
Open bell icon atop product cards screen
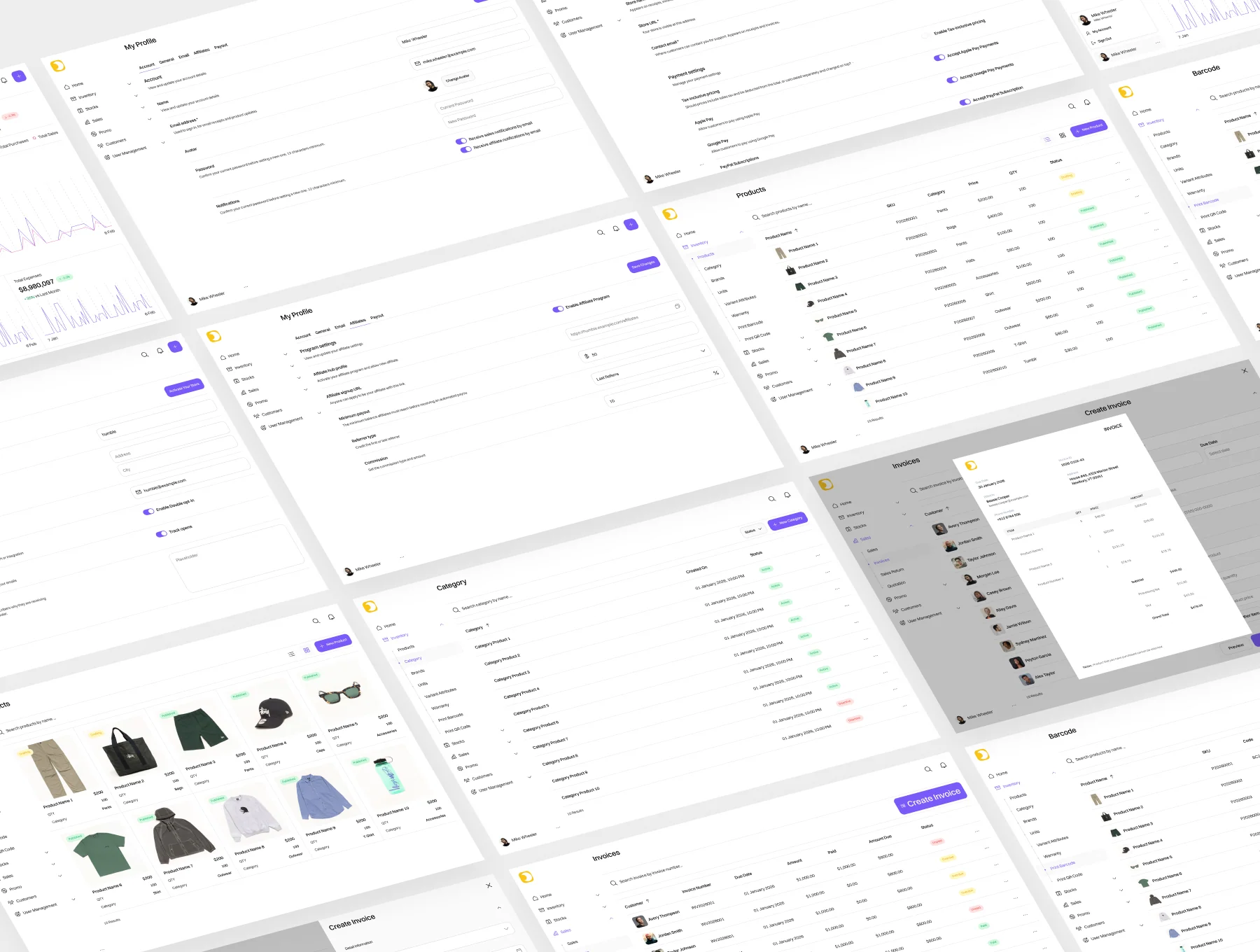(331, 617)
